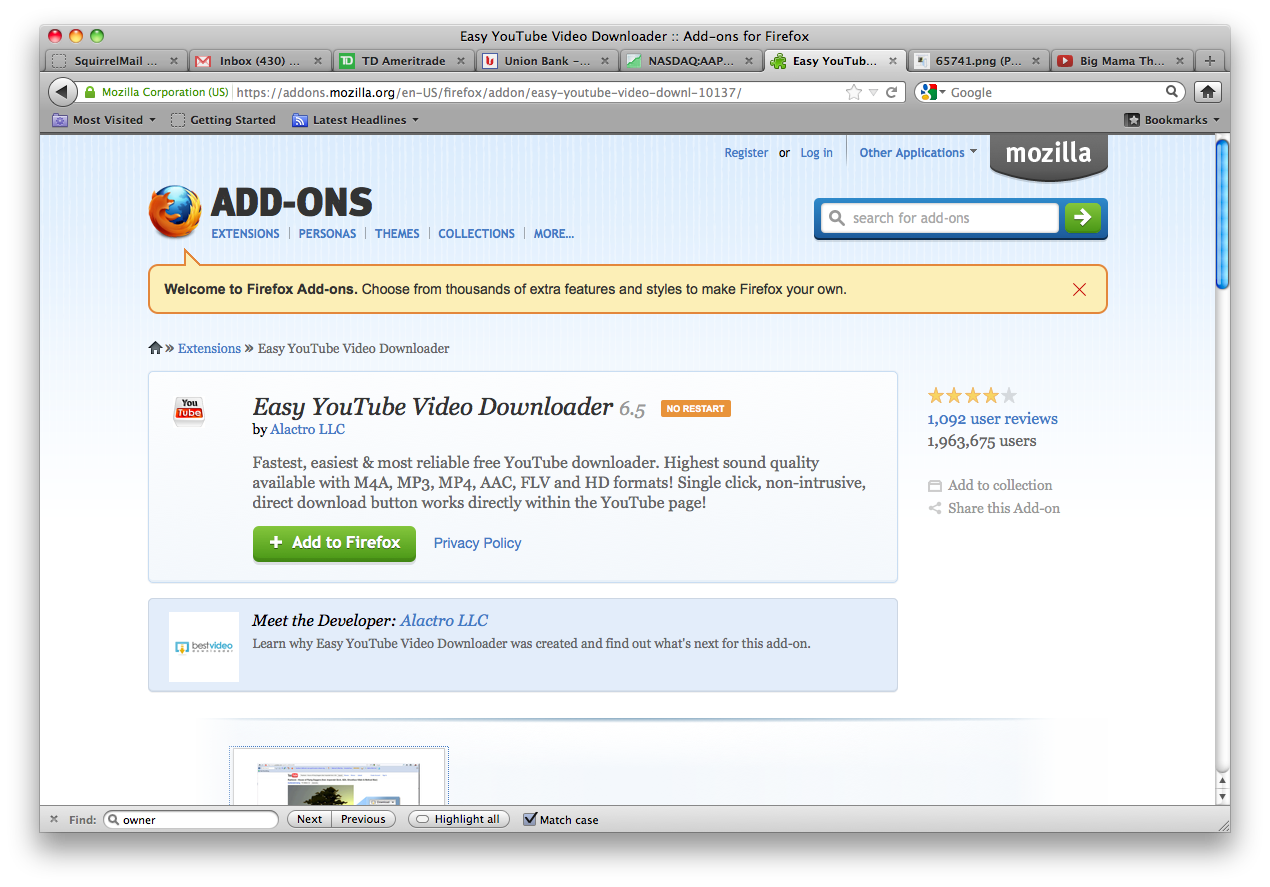The height and width of the screenshot is (887, 1270).
Task: Focus the search for add-ons field
Action: 939,217
